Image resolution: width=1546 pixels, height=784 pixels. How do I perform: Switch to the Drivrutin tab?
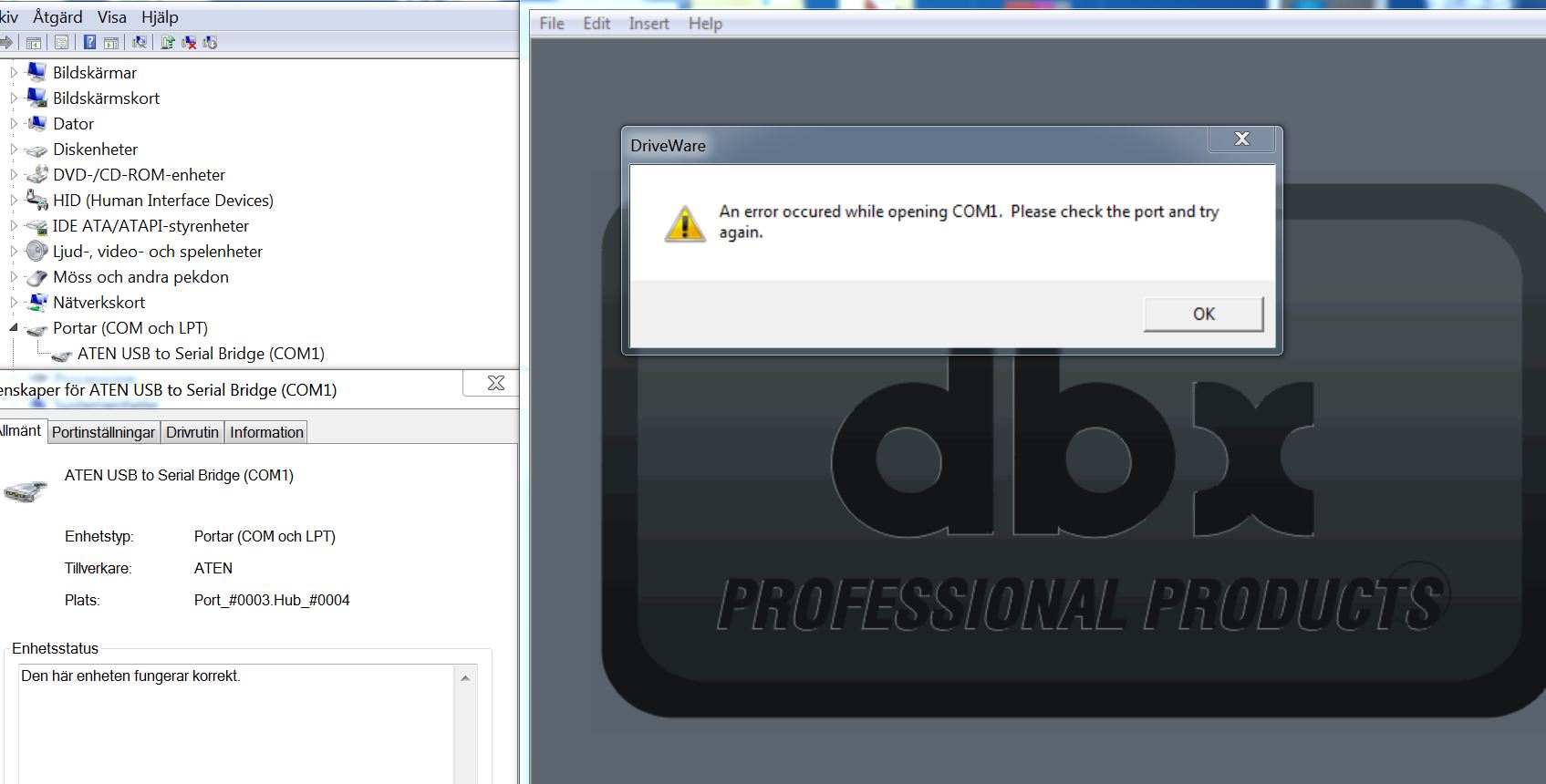coord(192,432)
